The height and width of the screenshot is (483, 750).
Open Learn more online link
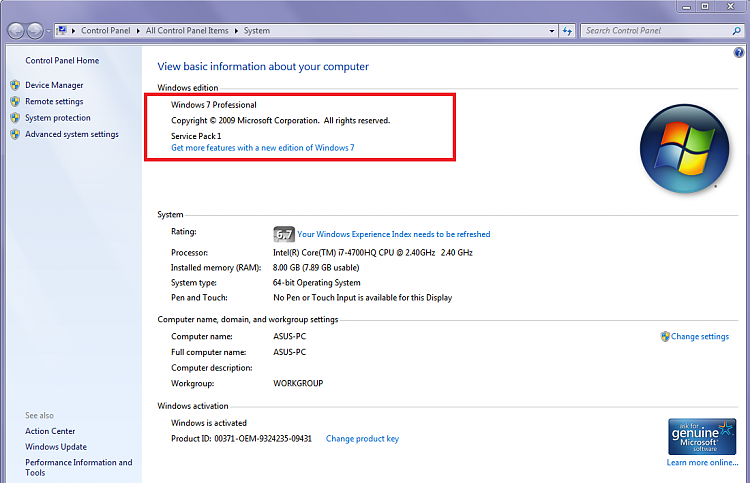(x=702, y=462)
